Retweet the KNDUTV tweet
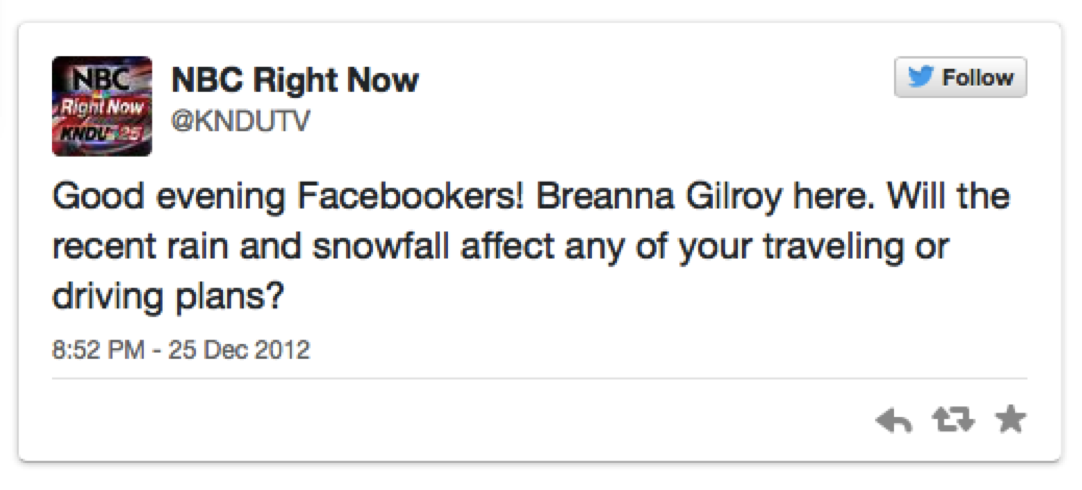The height and width of the screenshot is (490, 1082). coord(952,421)
